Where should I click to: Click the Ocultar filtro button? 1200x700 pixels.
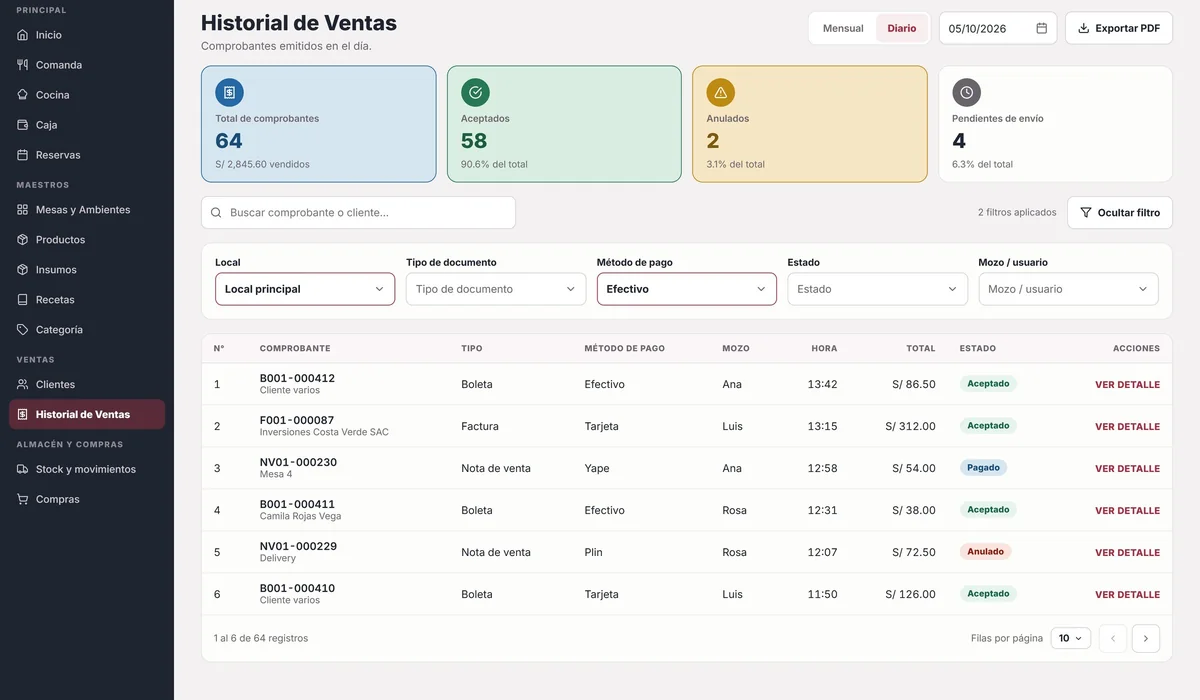click(1120, 213)
